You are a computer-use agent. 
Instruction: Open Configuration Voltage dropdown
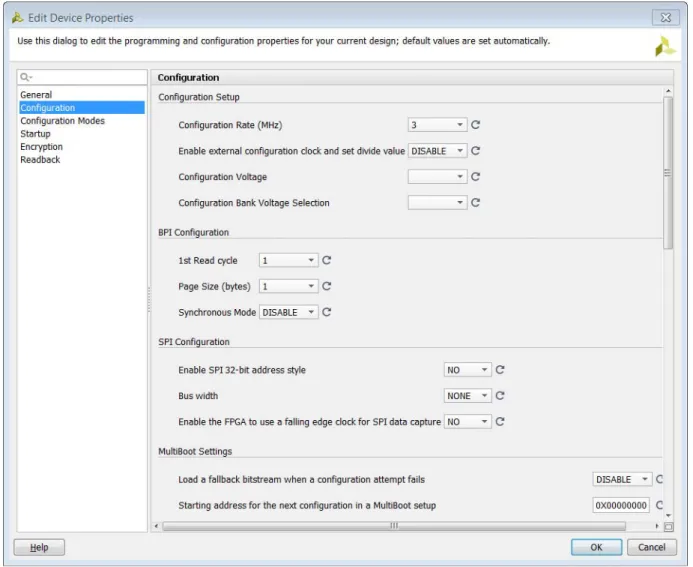click(437, 177)
